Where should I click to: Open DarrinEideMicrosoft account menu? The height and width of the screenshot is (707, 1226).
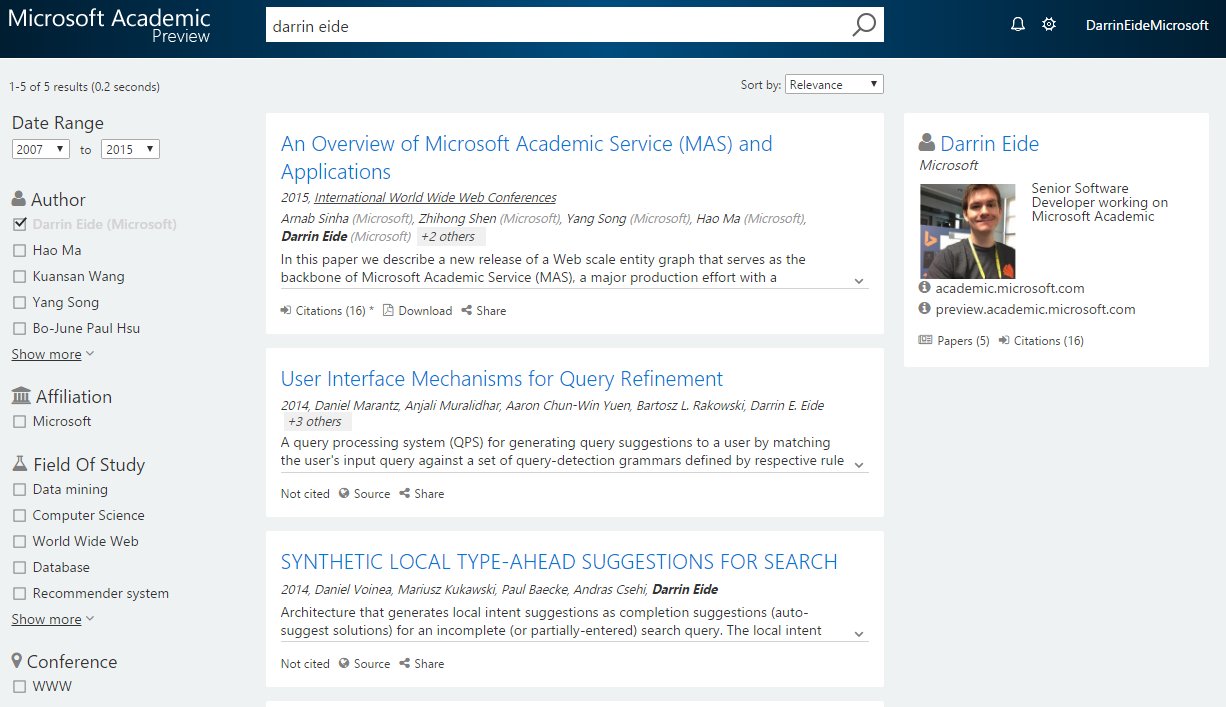[1147, 25]
